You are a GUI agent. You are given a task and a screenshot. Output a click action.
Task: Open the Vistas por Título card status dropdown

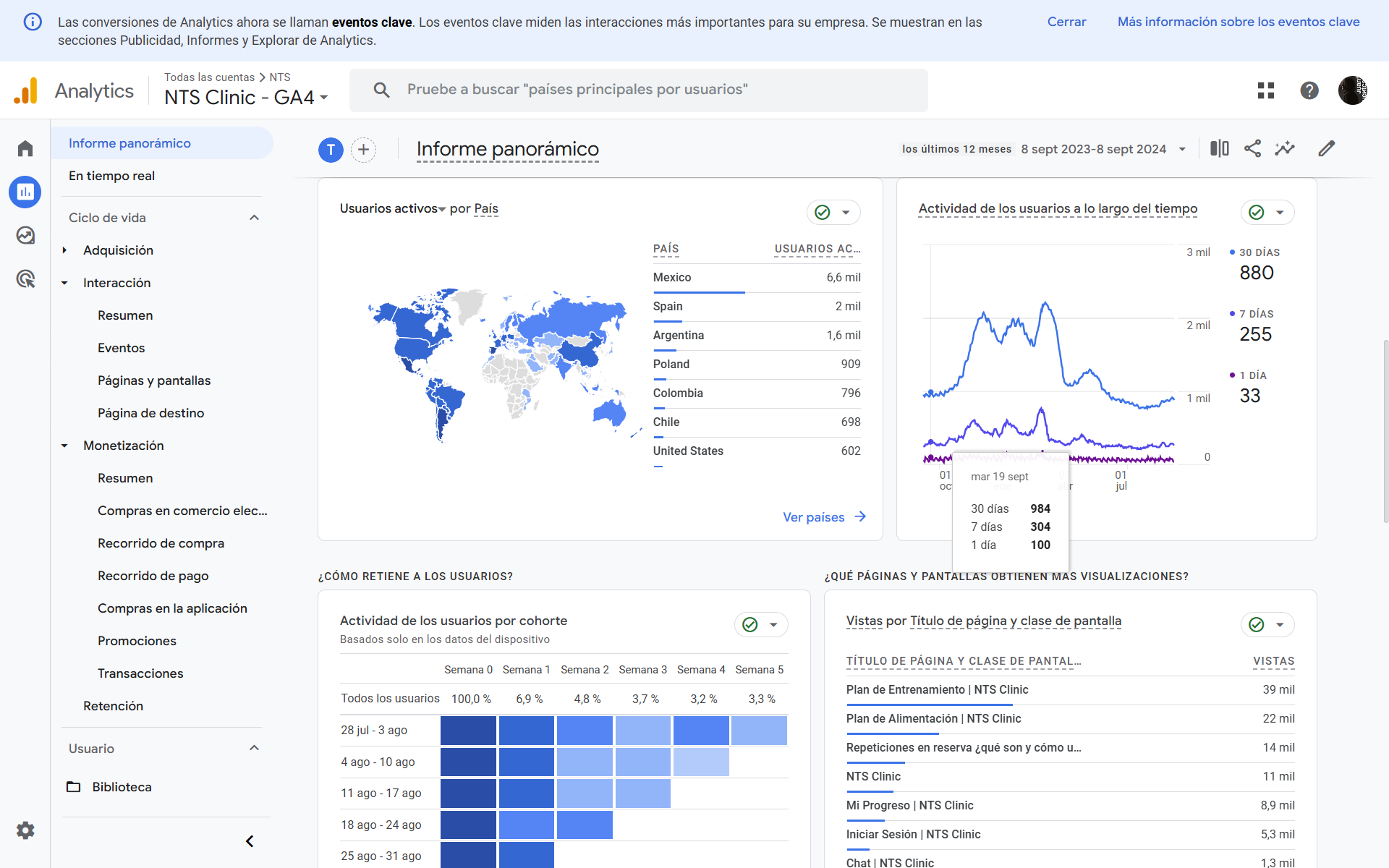click(1267, 624)
